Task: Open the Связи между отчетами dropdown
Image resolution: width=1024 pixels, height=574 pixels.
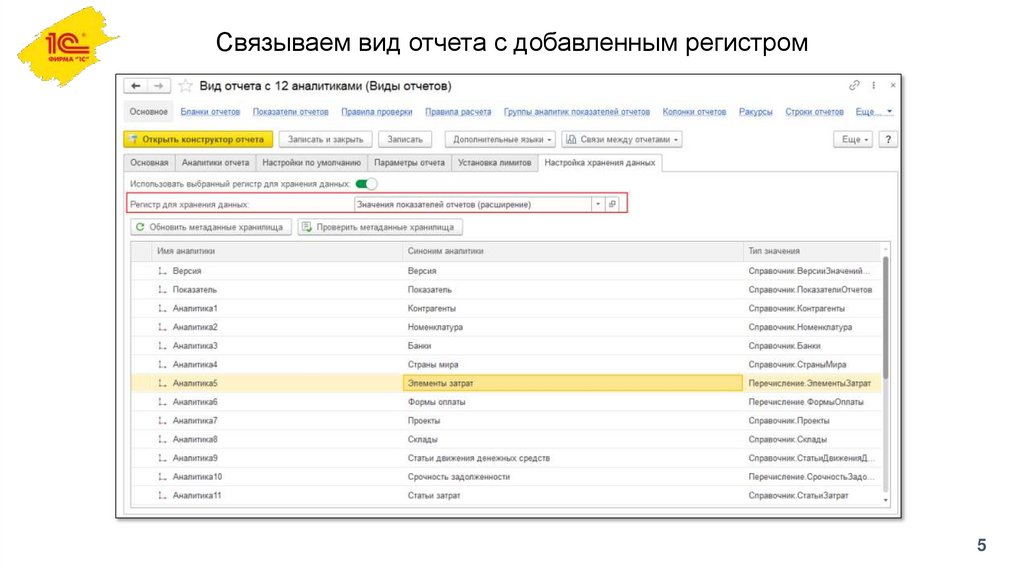Action: [x=622, y=139]
